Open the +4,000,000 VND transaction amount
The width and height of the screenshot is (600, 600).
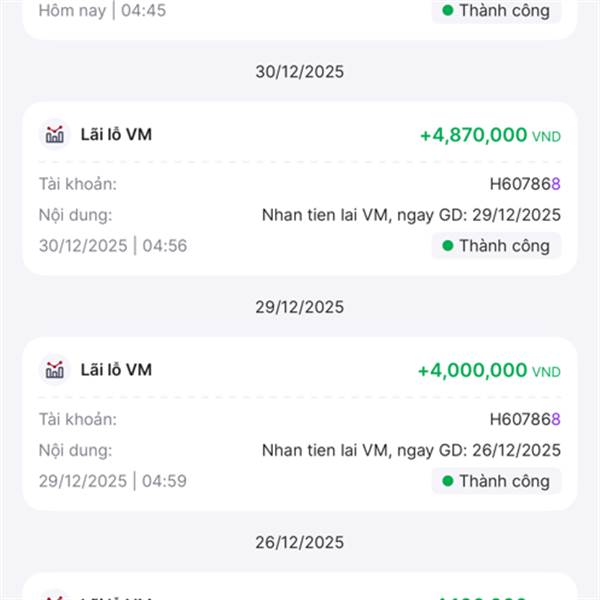(x=489, y=370)
